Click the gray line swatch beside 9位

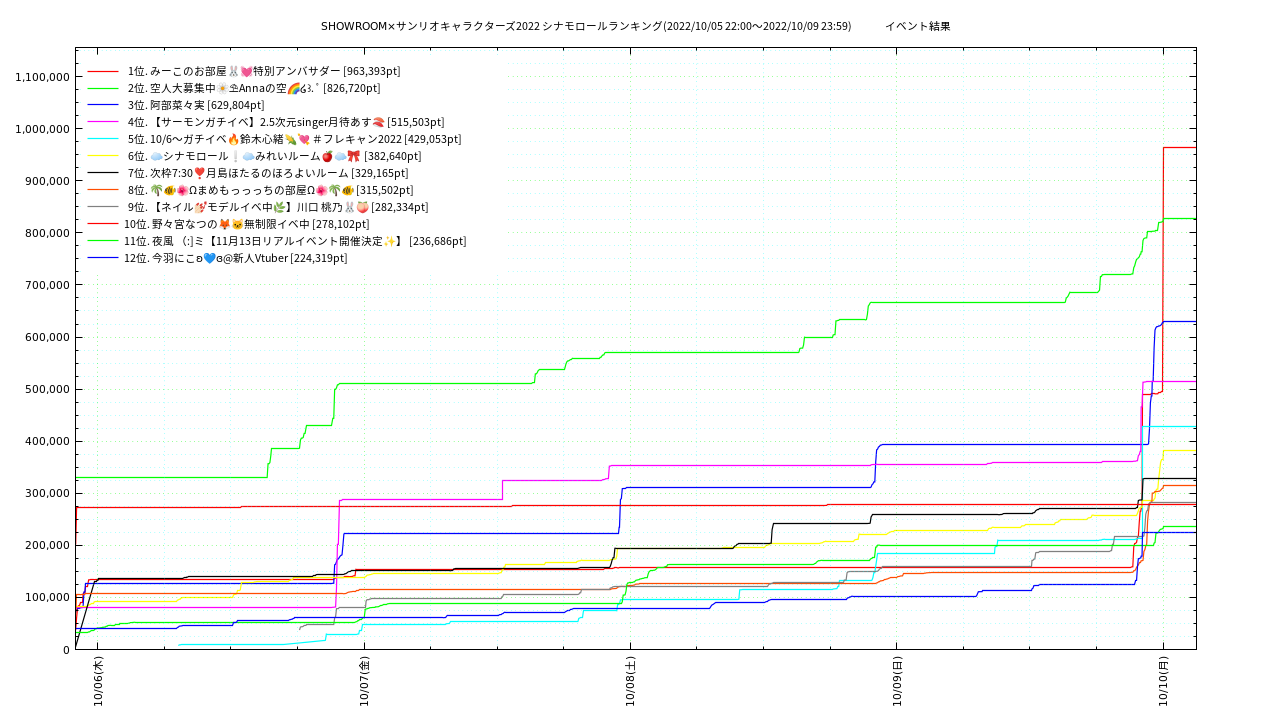tap(103, 208)
